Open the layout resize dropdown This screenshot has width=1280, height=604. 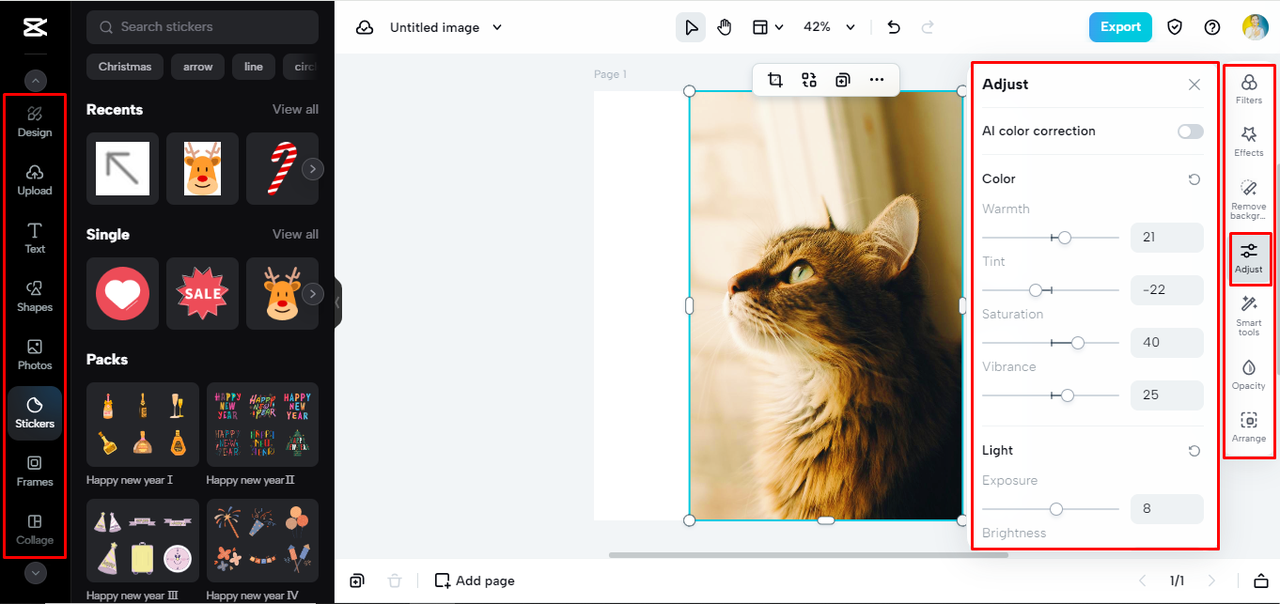(767, 27)
